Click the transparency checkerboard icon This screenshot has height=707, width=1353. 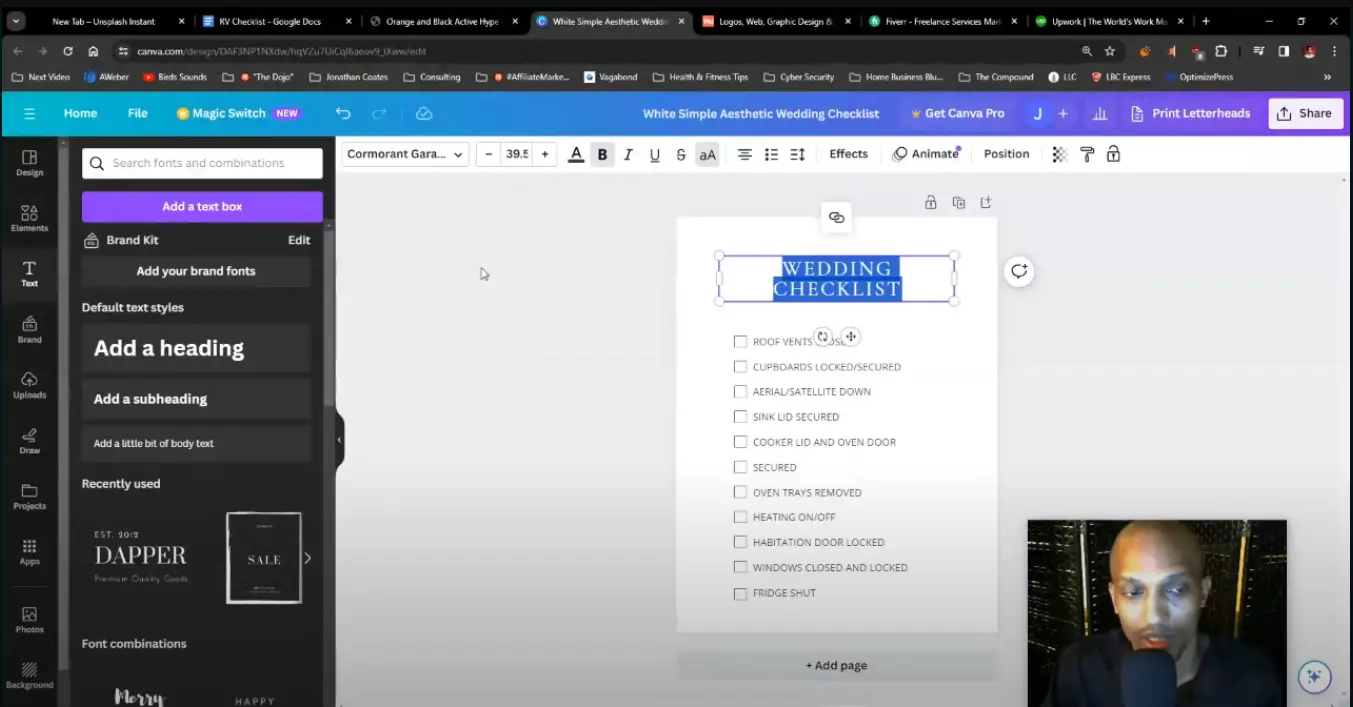coord(1058,154)
